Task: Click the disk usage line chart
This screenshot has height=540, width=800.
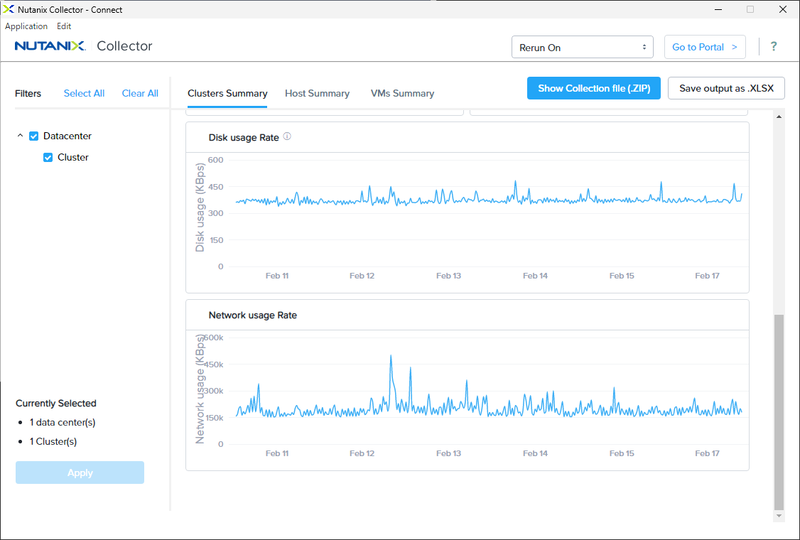Action: (488, 195)
